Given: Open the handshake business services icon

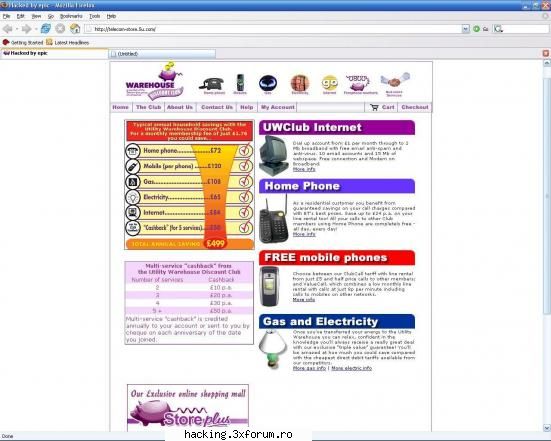Looking at the screenshot, I should click(x=395, y=81).
